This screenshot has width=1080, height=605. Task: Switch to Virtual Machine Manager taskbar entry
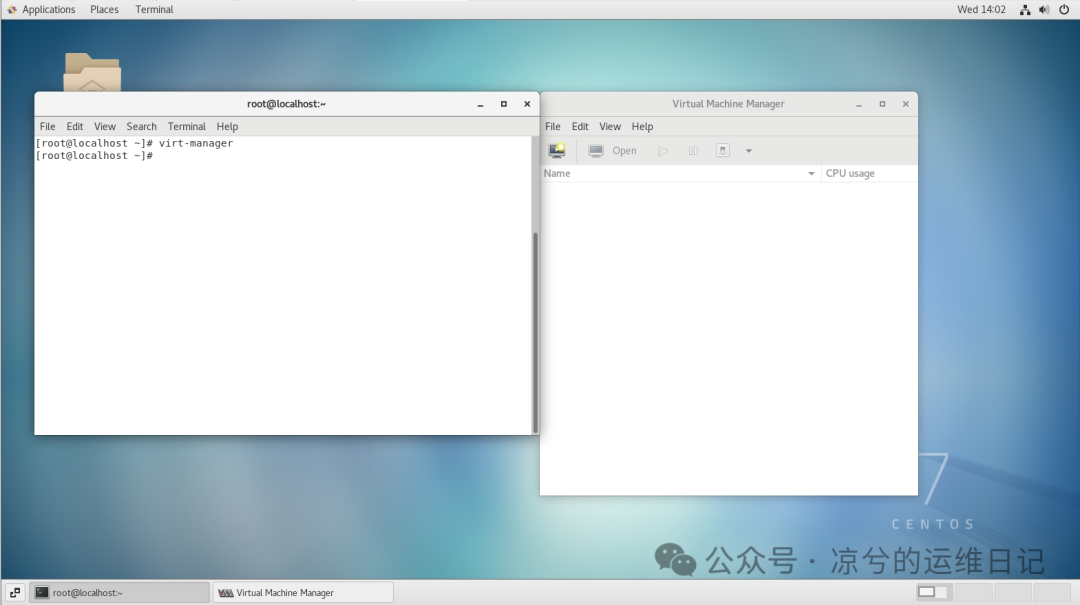point(303,593)
